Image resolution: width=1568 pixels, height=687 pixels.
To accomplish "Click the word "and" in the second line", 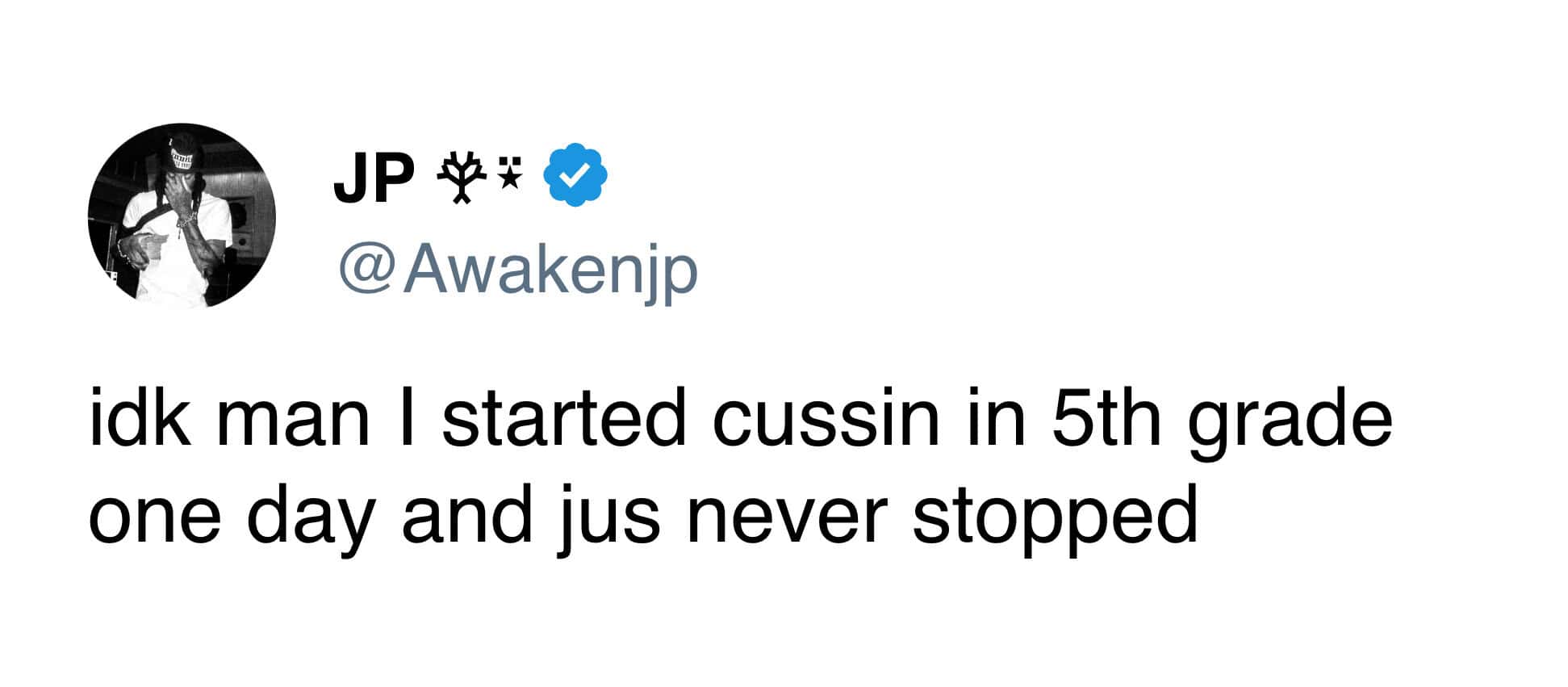I will pyautogui.click(x=466, y=517).
